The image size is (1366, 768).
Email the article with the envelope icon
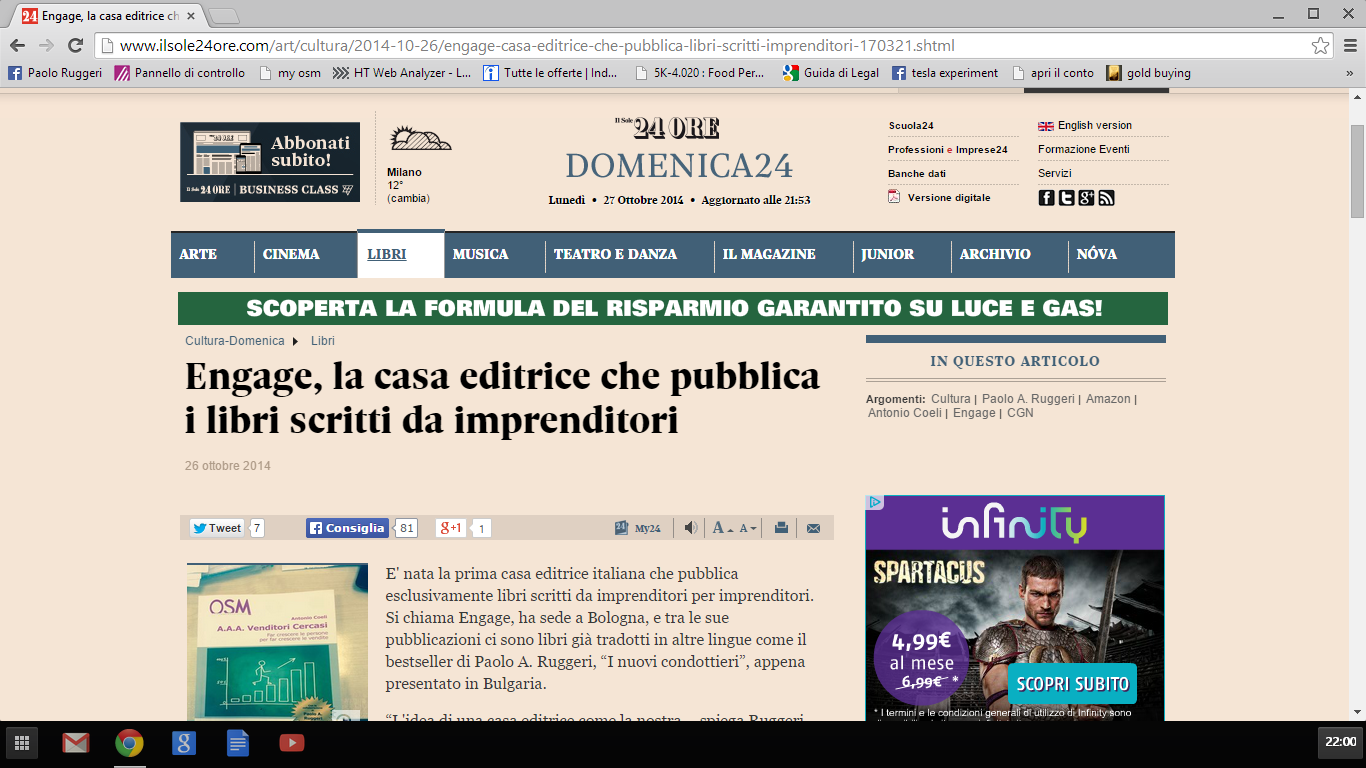813,528
